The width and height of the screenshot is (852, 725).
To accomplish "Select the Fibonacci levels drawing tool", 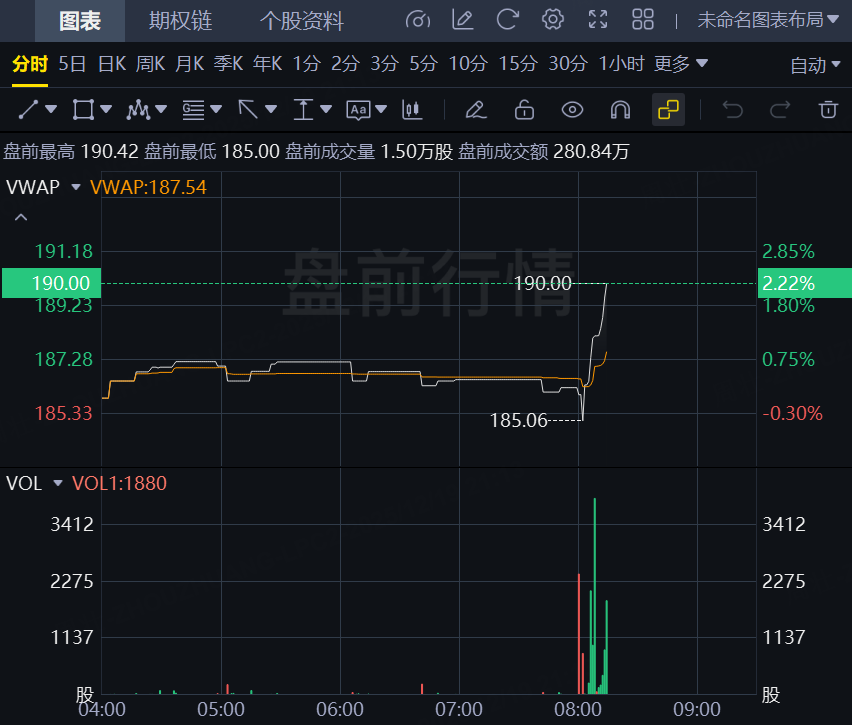I will 193,110.
